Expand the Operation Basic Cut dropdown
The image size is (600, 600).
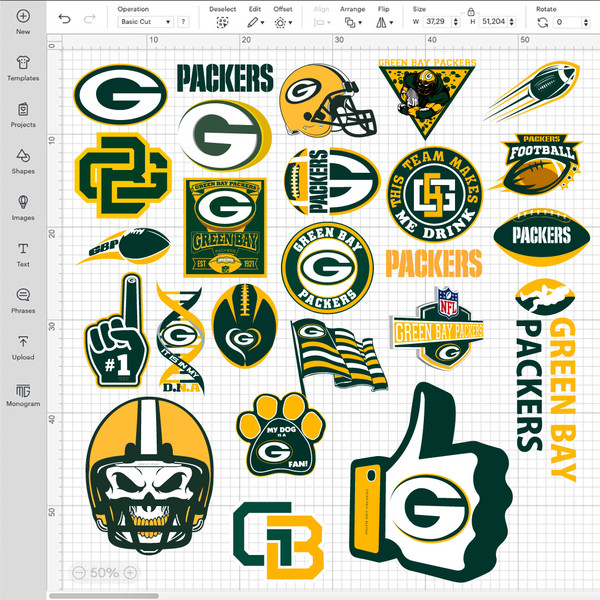tap(145, 22)
